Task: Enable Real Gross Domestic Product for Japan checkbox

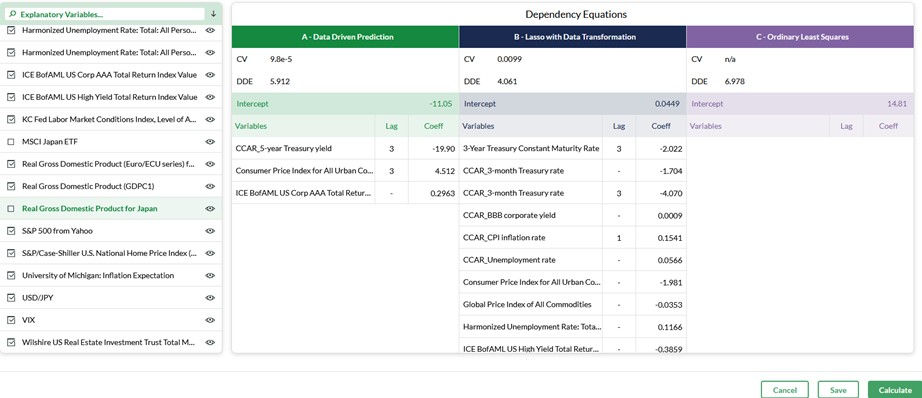Action: pyautogui.click(x=11, y=209)
